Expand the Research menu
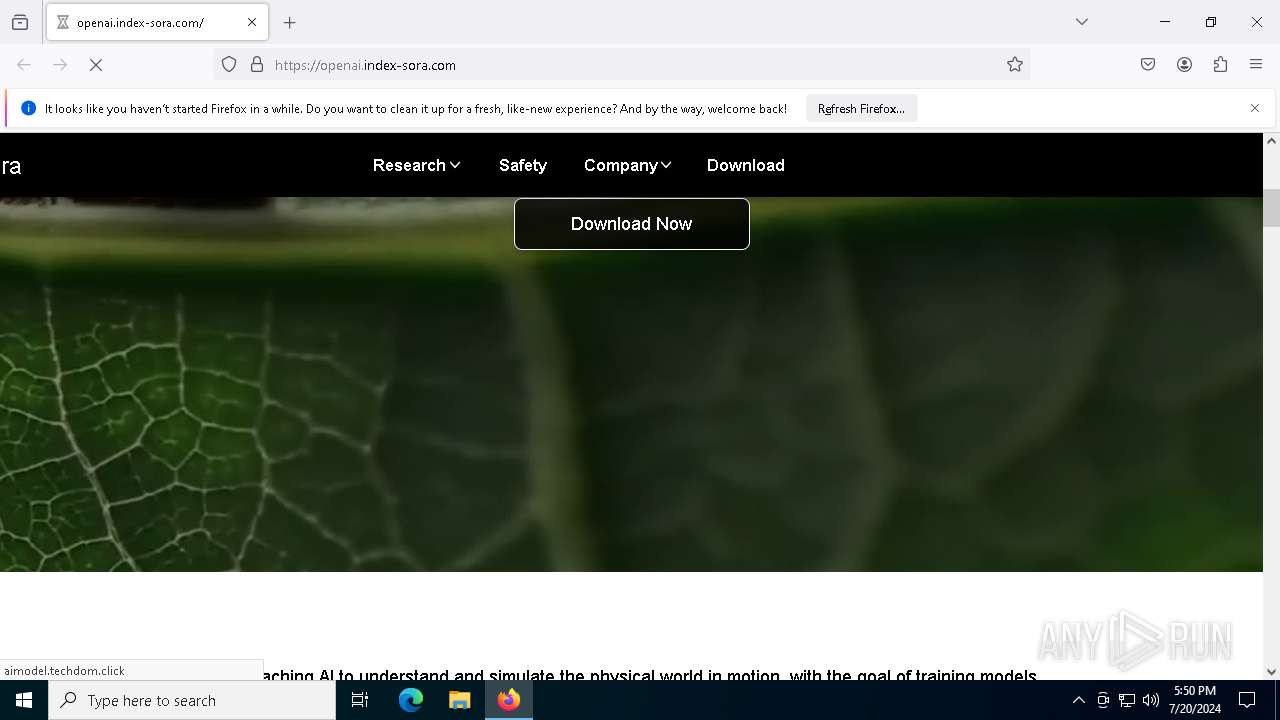The height and width of the screenshot is (720, 1280). point(416,165)
